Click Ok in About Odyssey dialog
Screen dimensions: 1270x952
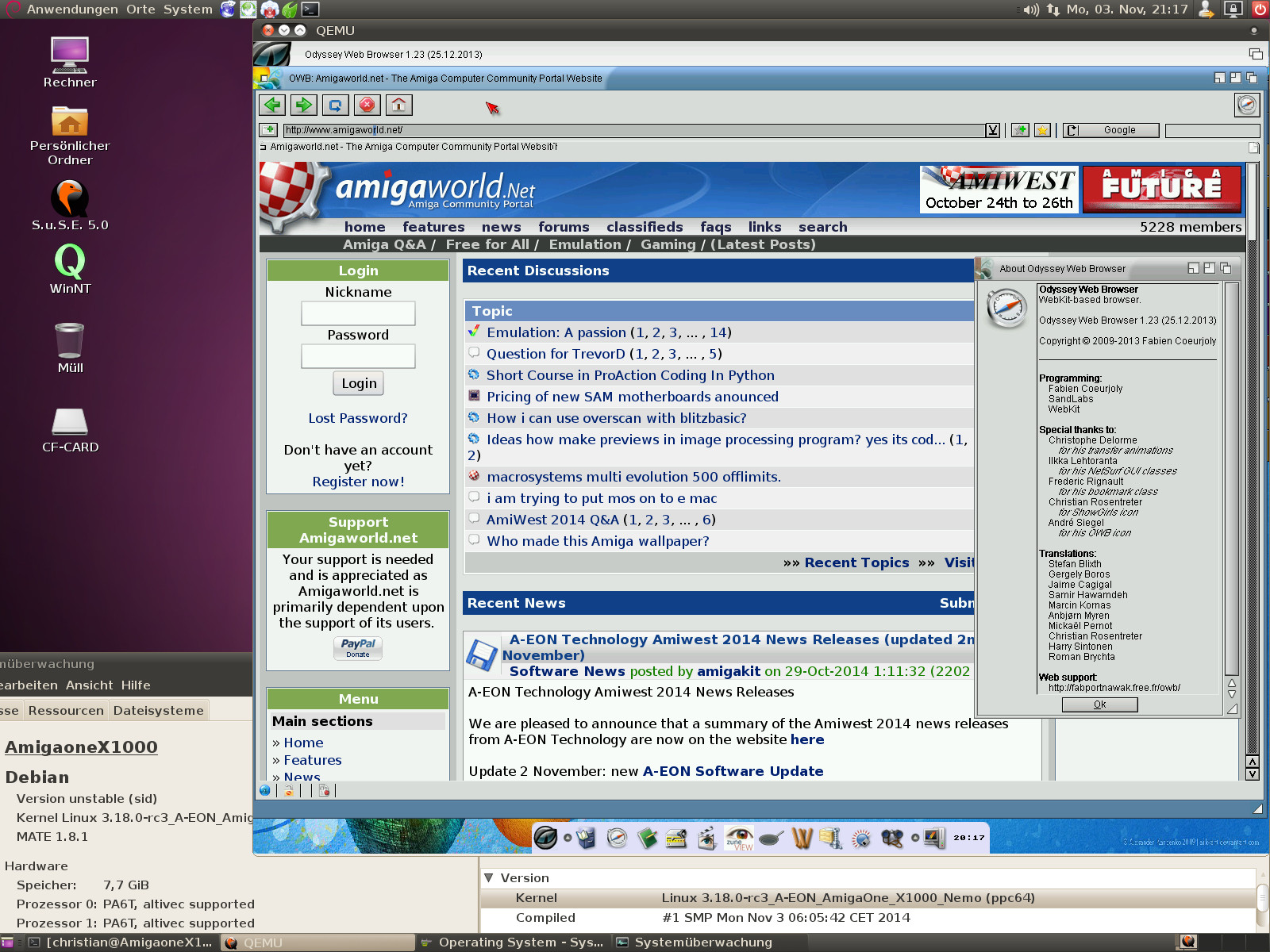tap(1099, 704)
